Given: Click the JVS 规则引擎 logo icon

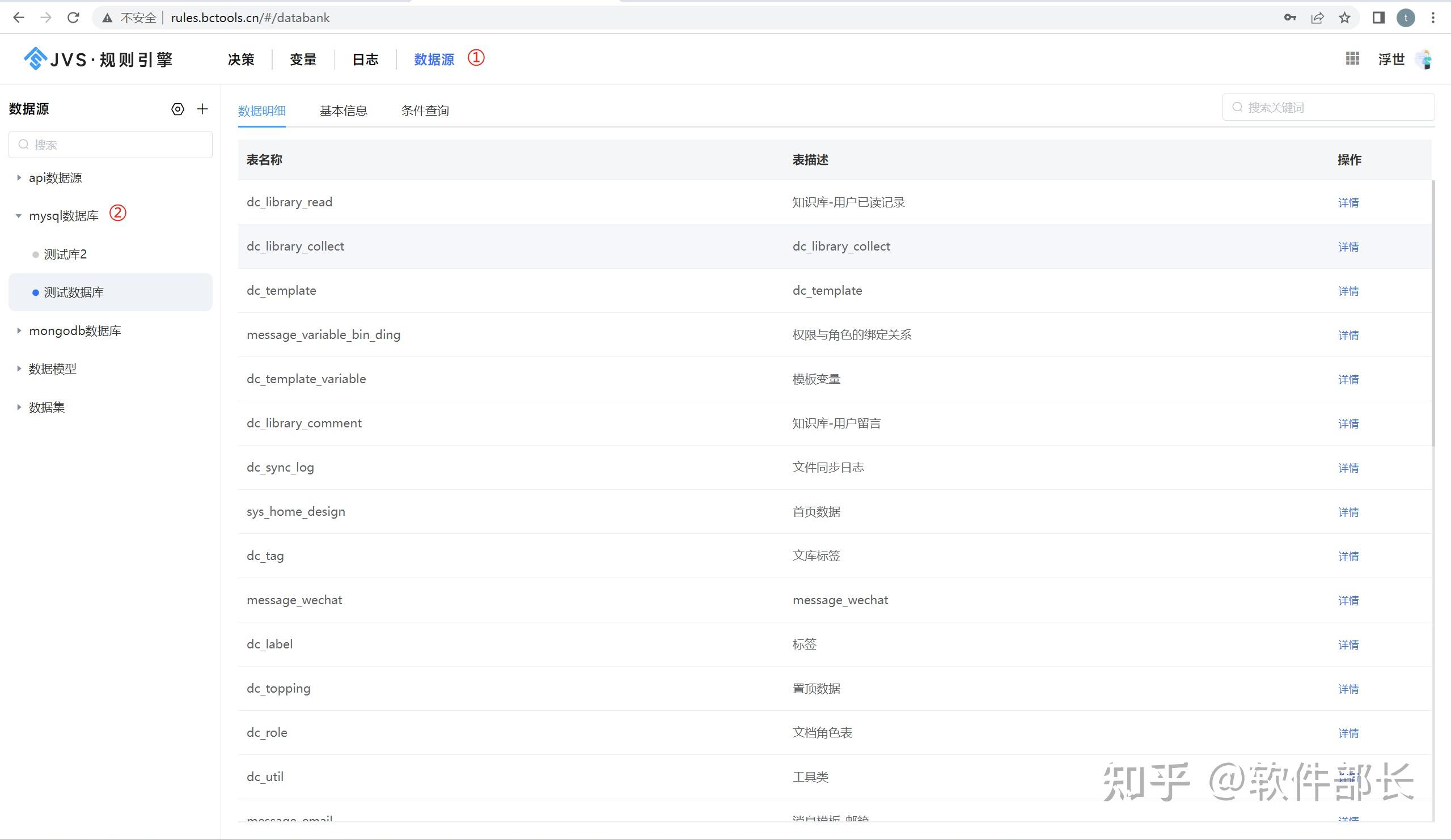Looking at the screenshot, I should click(35, 58).
